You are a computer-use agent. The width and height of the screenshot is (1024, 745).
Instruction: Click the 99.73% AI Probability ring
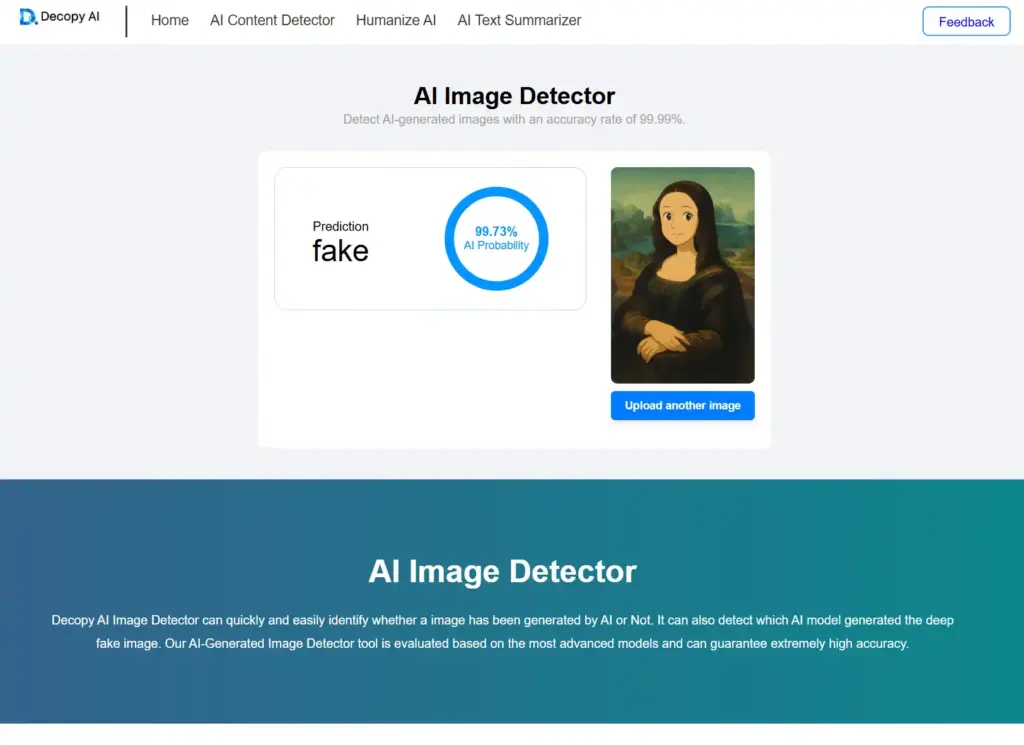496,238
